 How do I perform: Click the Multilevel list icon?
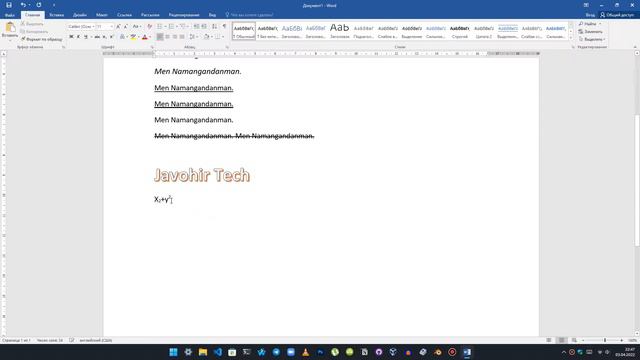point(182,27)
